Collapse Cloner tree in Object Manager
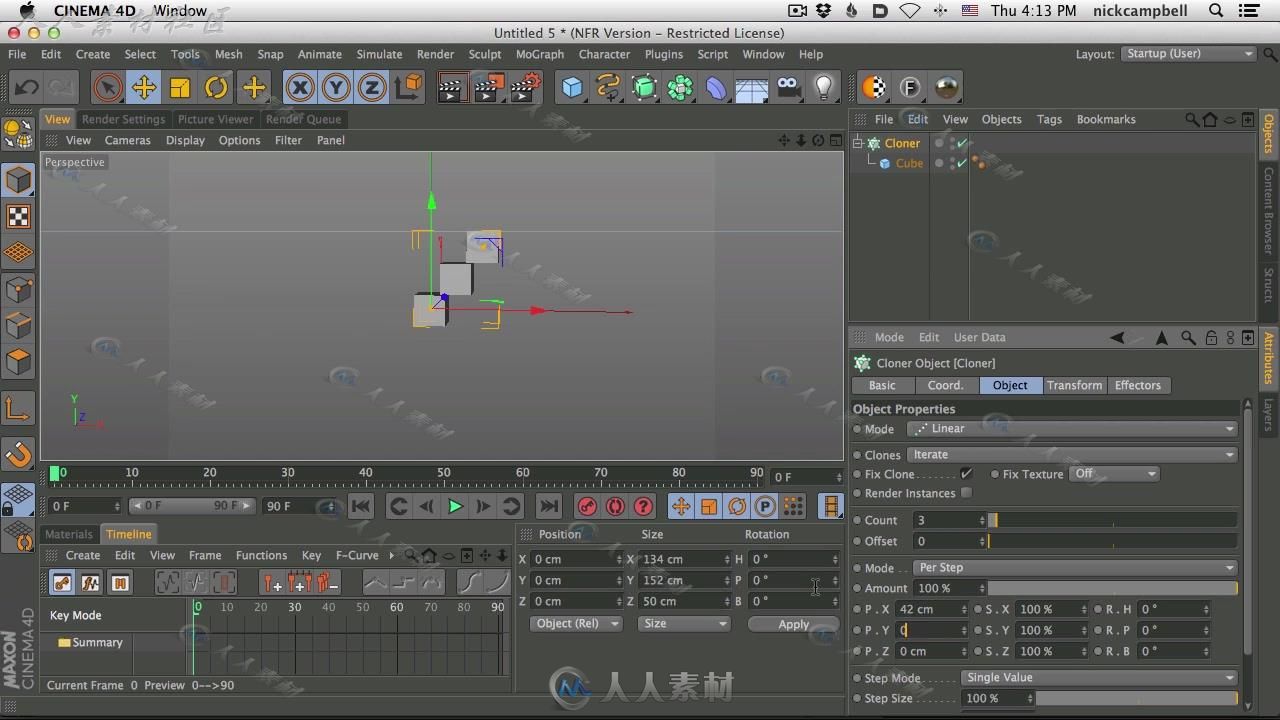 click(857, 143)
